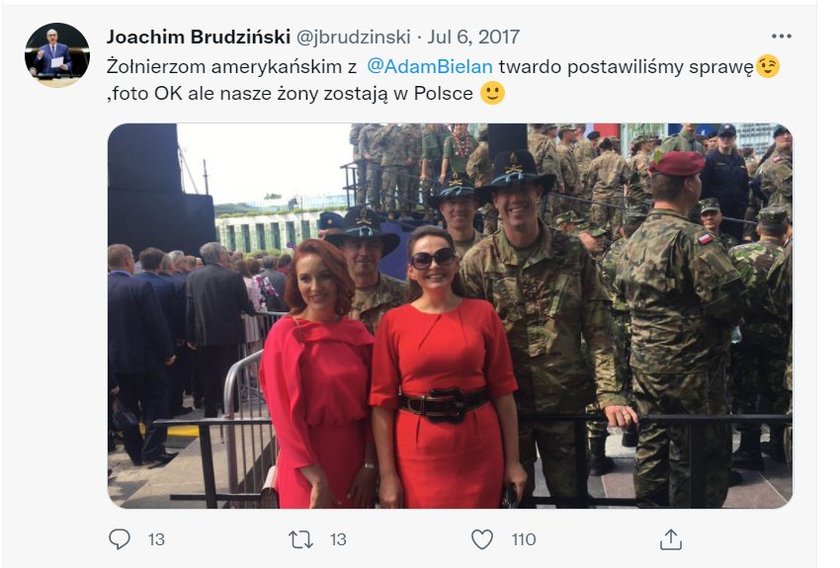Click the word Polsce in the tweet

(444, 93)
